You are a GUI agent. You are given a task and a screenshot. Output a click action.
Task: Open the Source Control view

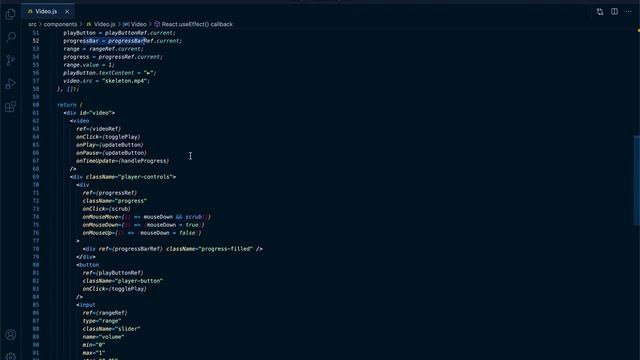(x=11, y=60)
